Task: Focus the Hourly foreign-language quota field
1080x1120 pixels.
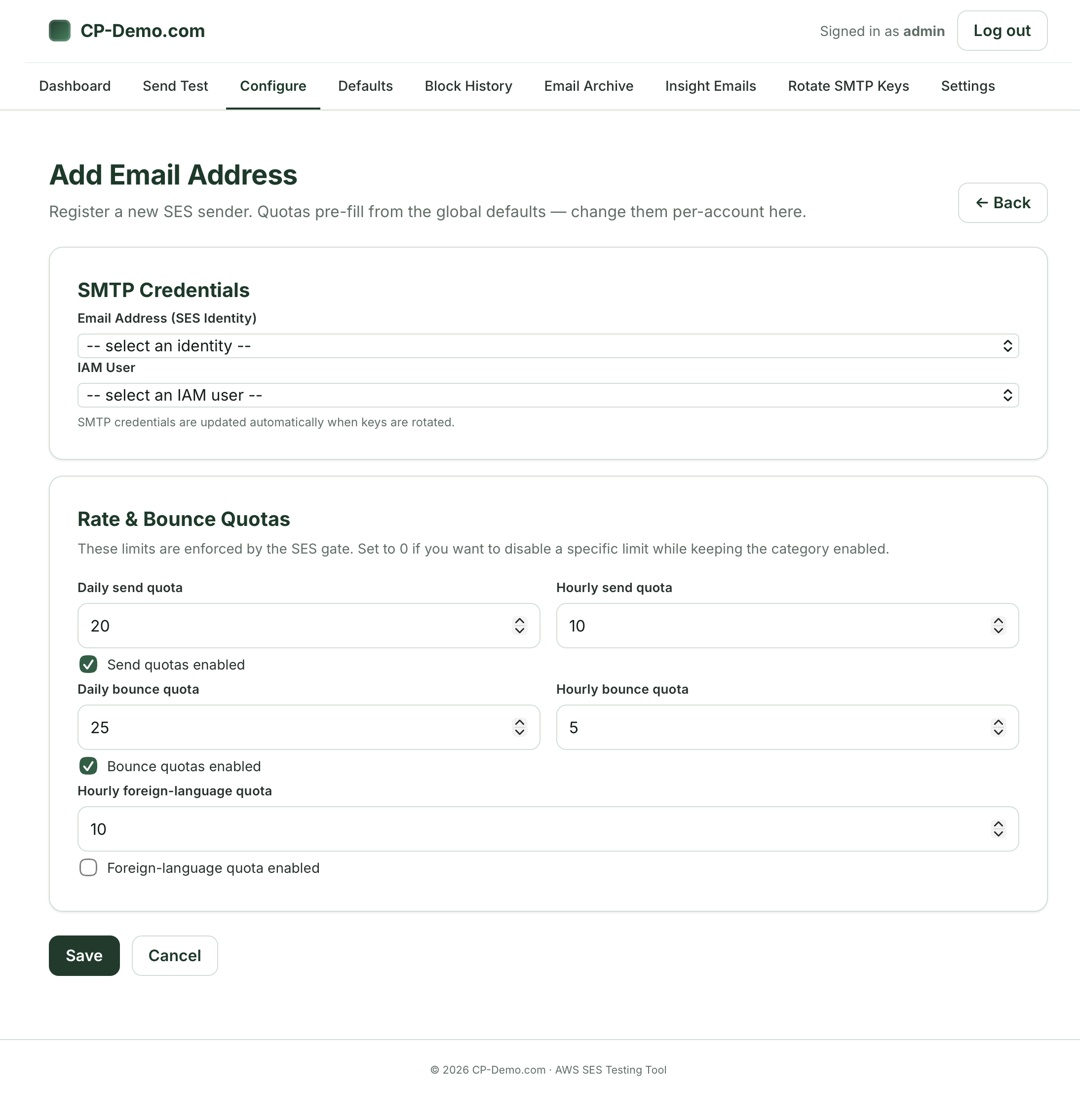Action: click(548, 829)
